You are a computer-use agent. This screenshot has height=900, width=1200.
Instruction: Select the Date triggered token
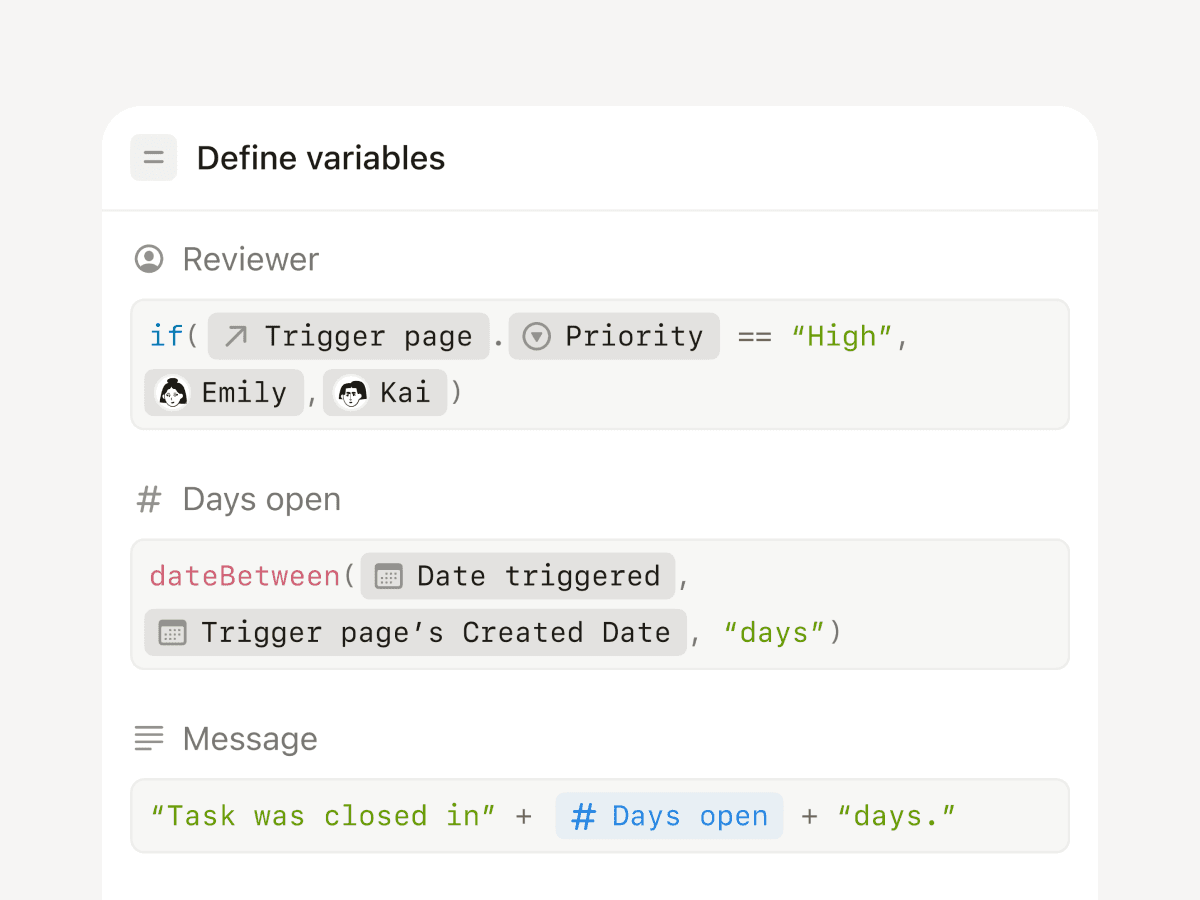tap(518, 577)
